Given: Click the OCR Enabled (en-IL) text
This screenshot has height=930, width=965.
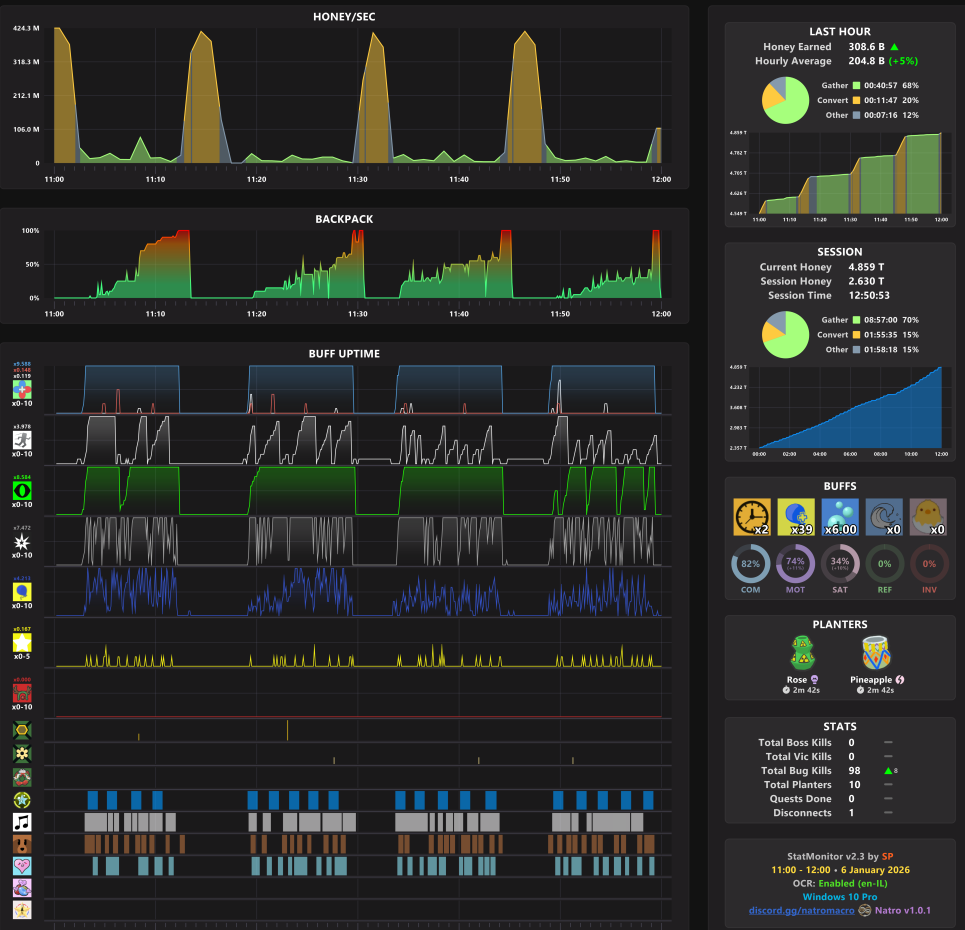Looking at the screenshot, I should click(x=840, y=883).
